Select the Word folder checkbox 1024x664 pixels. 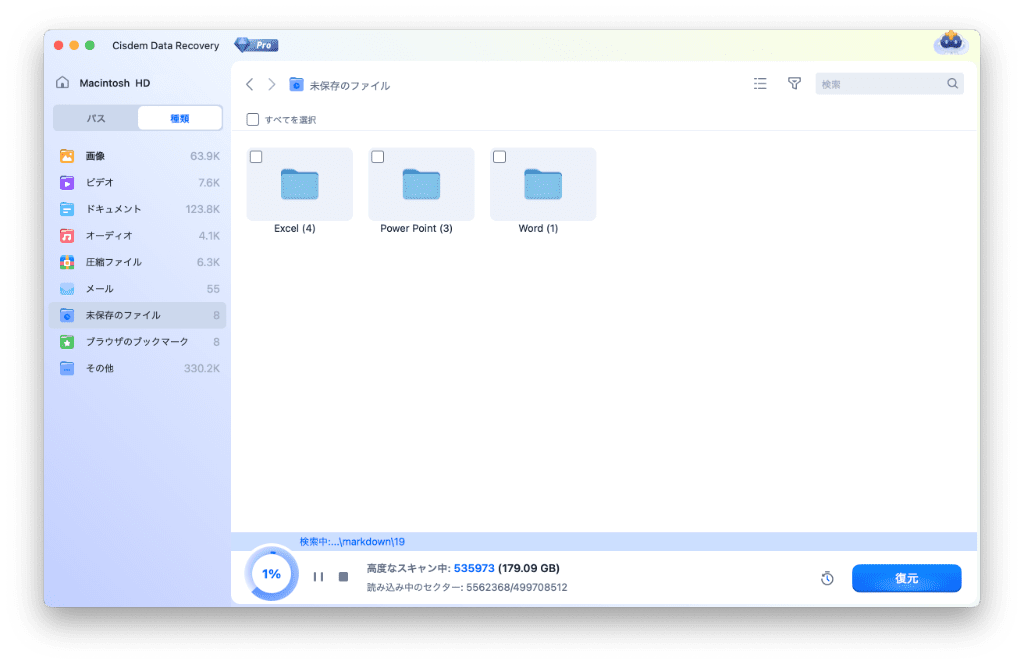(x=500, y=157)
